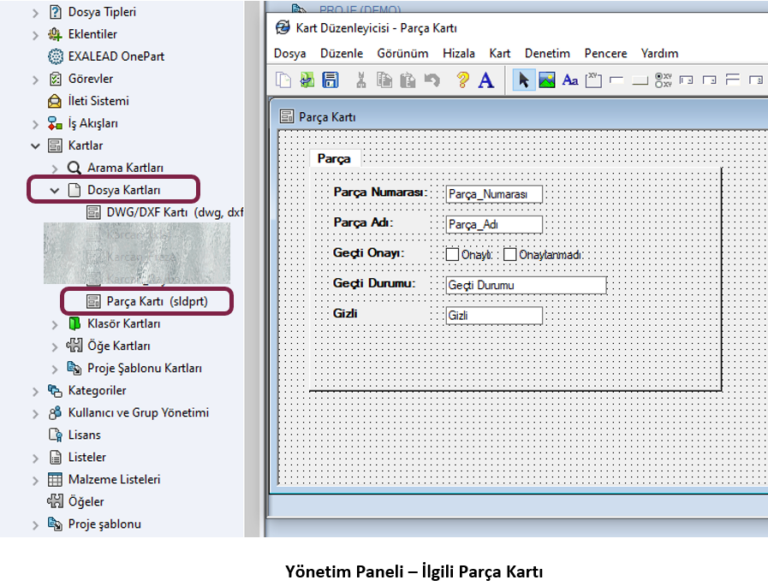Image resolution: width=768 pixels, height=586 pixels.
Task: Switch to the Parça tab on card
Action: (x=333, y=158)
